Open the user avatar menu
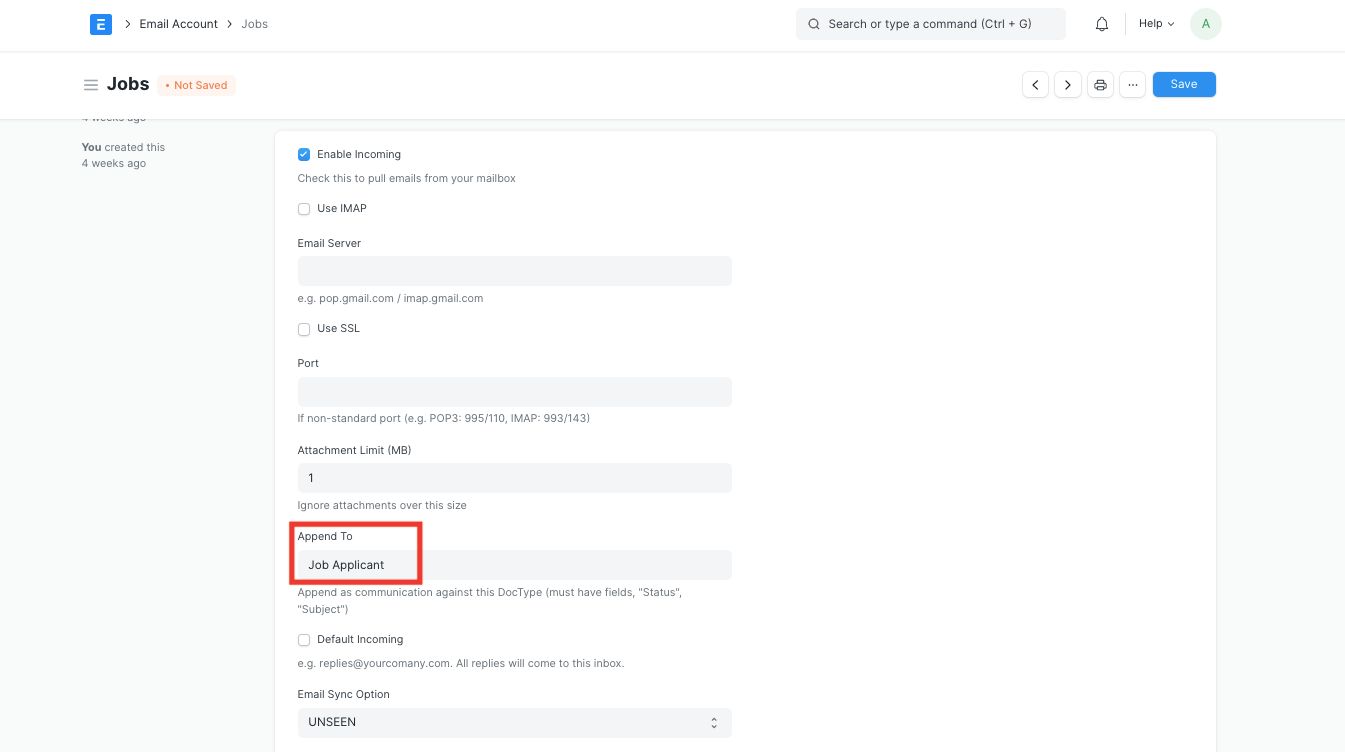The image size is (1345, 752). (1205, 24)
